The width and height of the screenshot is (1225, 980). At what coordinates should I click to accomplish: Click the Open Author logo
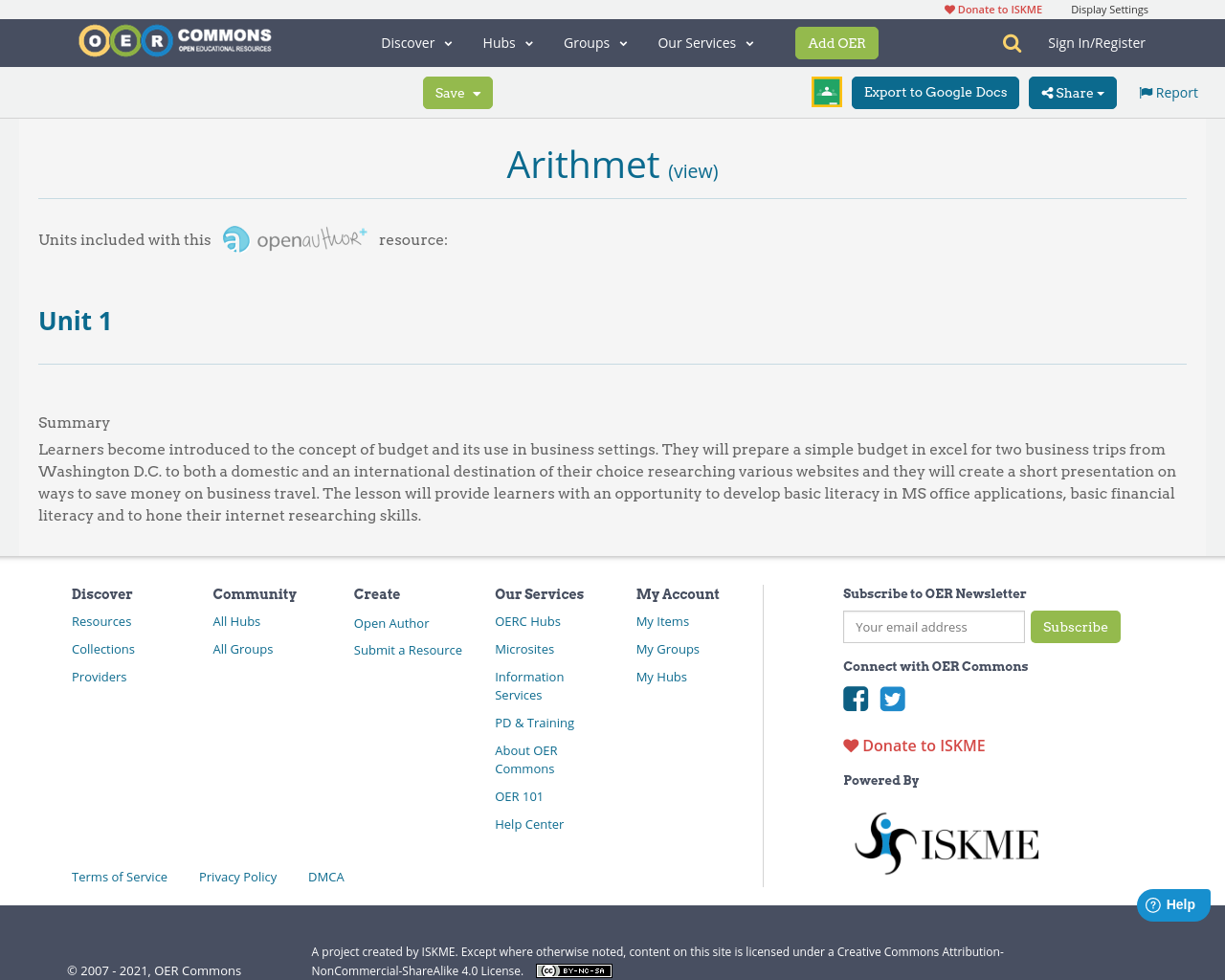(x=294, y=237)
